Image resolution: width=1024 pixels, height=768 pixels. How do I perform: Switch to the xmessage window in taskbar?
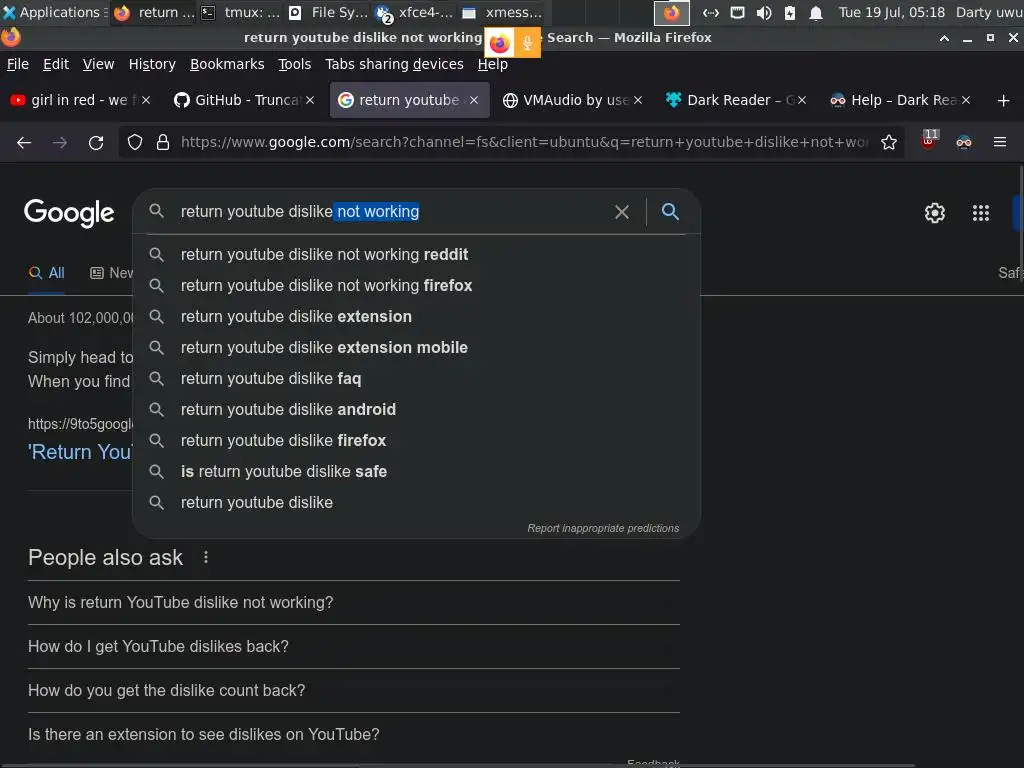point(502,12)
